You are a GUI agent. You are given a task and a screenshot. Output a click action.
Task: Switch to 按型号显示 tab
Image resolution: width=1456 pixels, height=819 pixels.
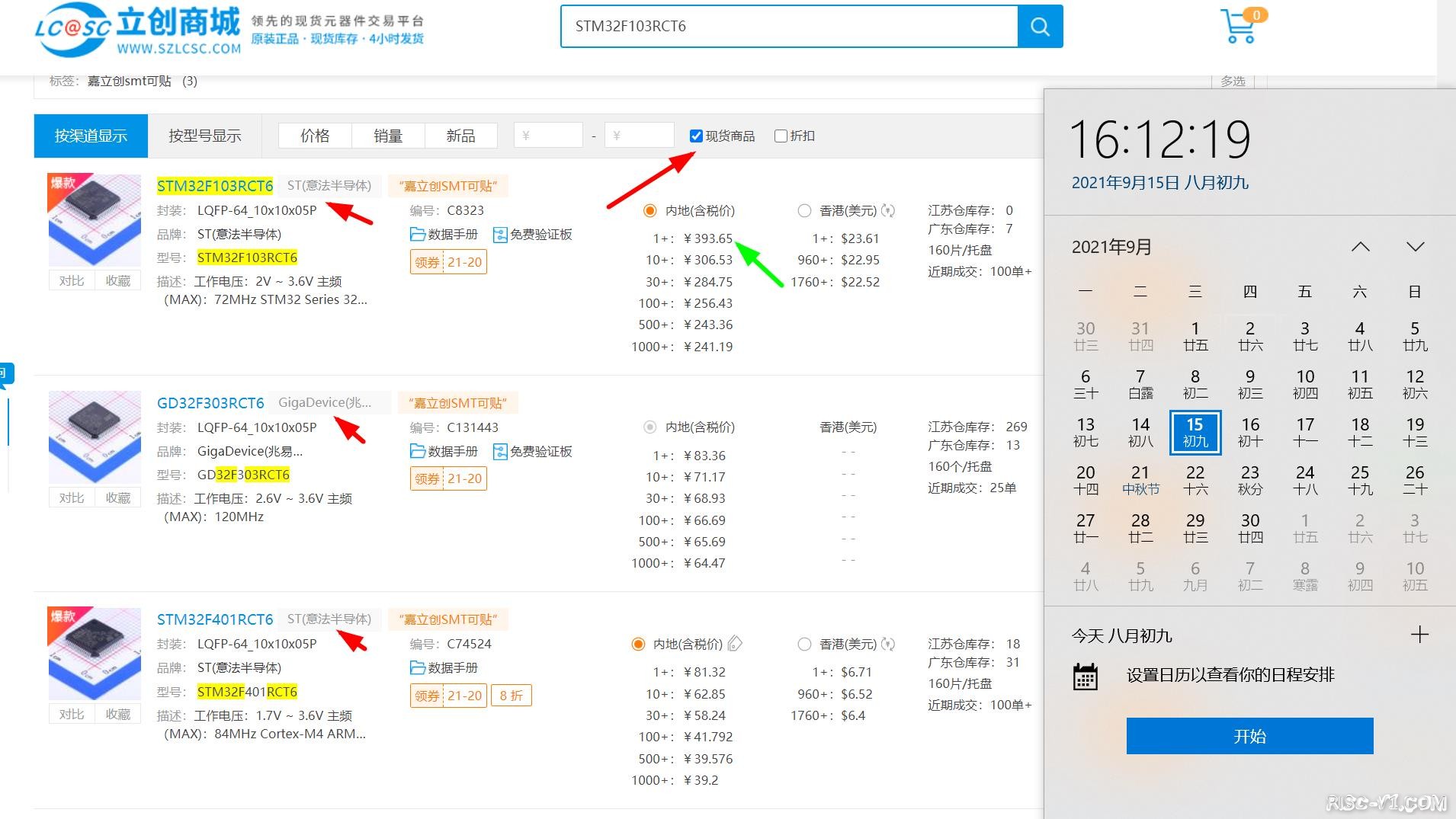tap(204, 136)
